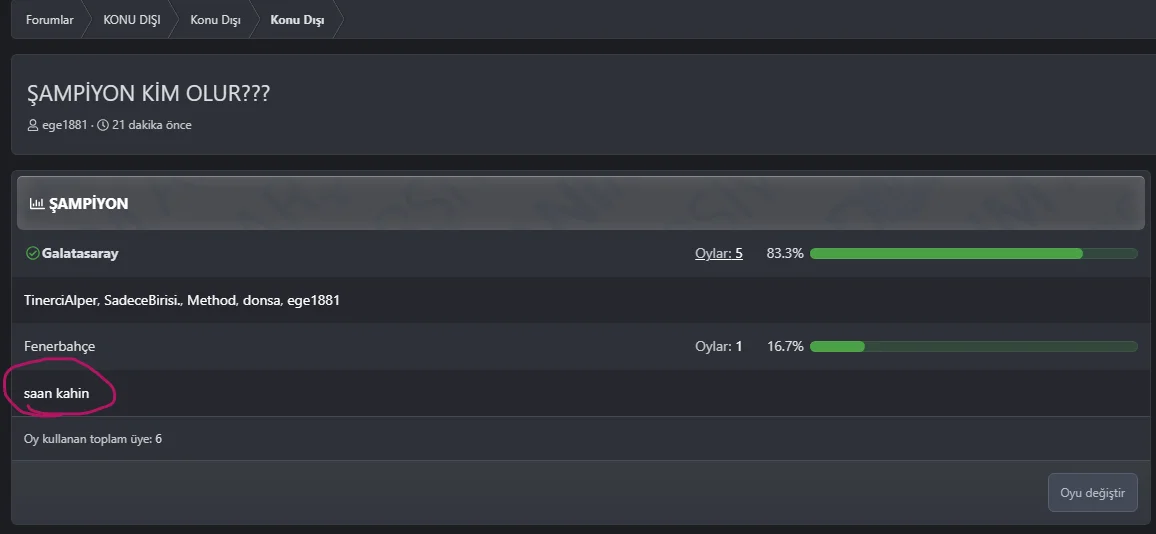
Task: Select the bold Konu Dışı breadcrumb
Action: [297, 20]
